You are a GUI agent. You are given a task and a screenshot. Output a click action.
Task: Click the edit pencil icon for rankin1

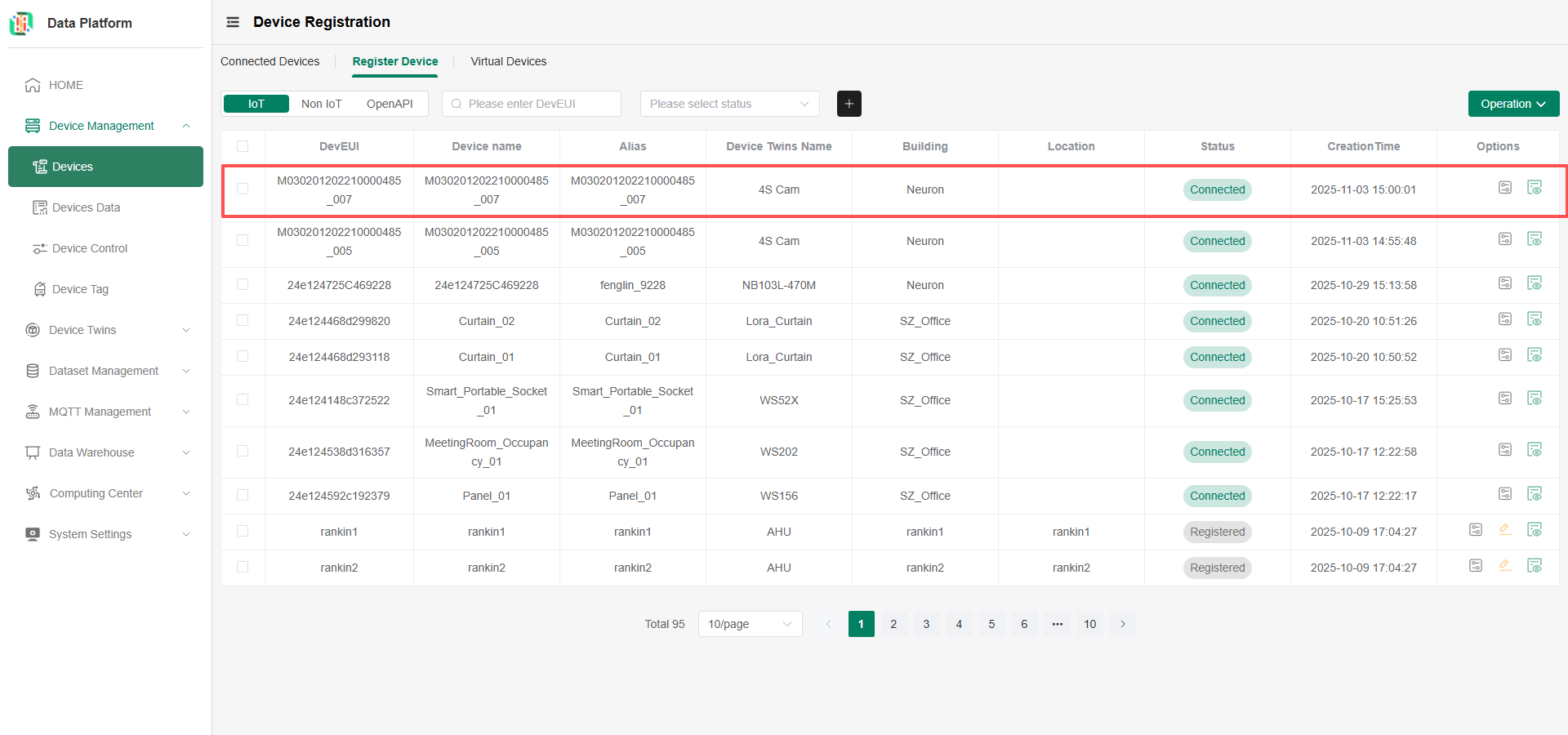coord(1504,530)
